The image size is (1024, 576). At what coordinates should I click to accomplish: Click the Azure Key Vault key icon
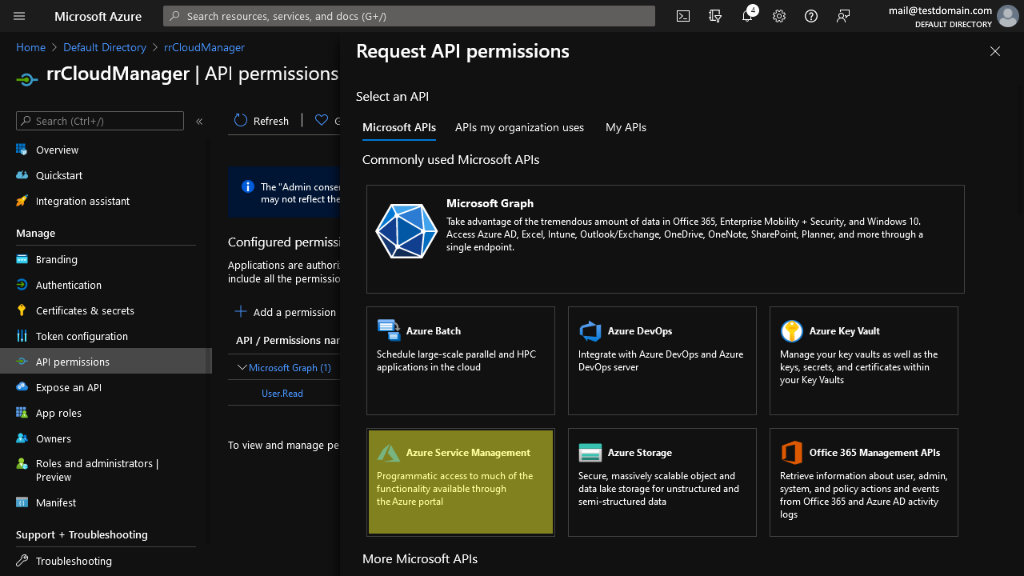point(792,331)
